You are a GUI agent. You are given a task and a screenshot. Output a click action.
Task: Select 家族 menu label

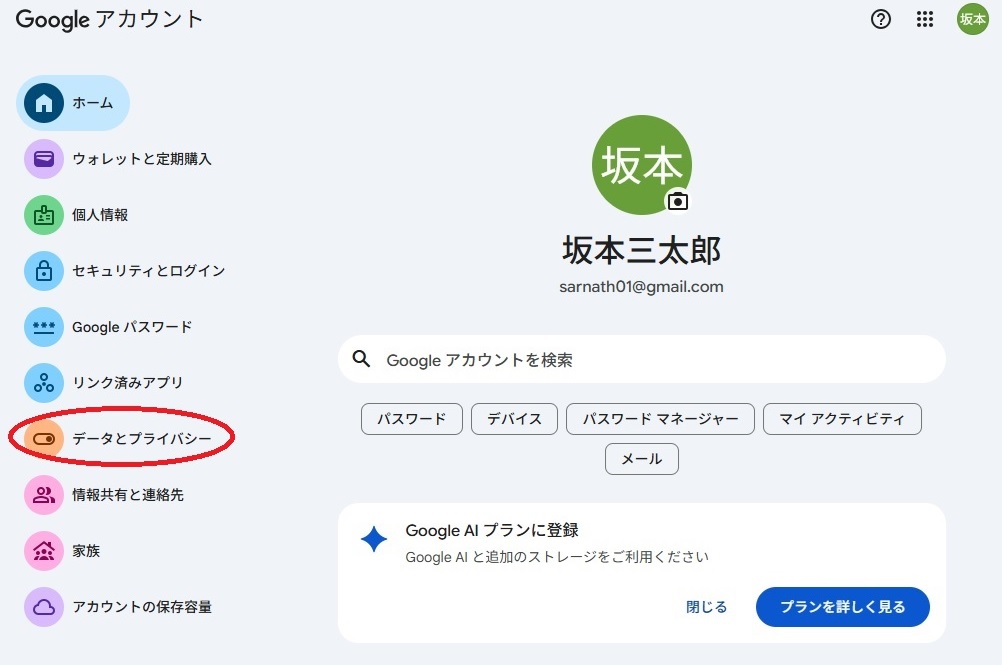point(86,551)
